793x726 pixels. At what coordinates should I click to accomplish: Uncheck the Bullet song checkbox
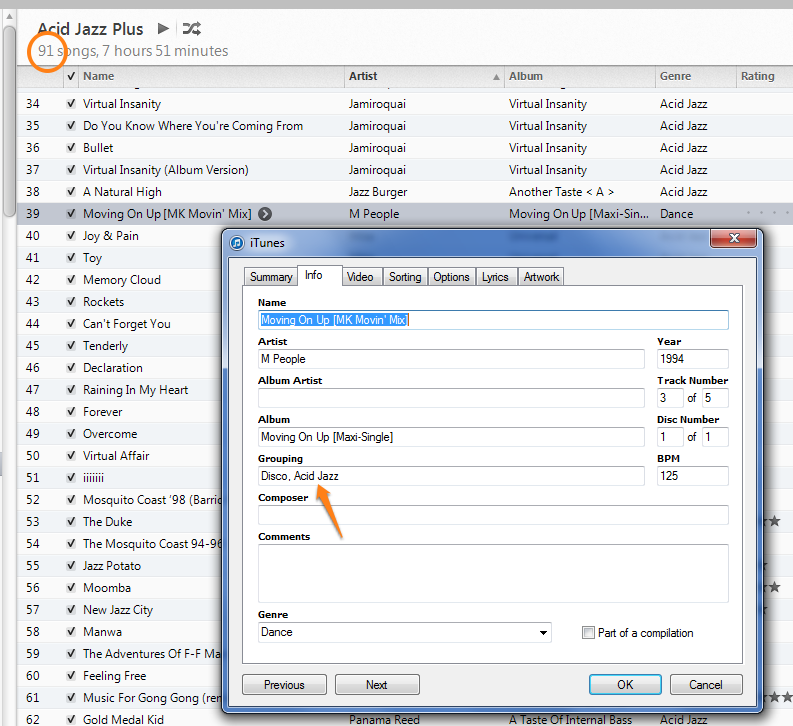tap(71, 148)
